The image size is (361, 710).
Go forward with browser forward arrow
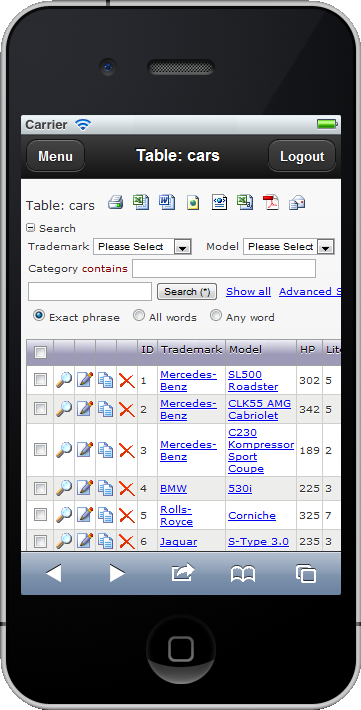pos(117,574)
